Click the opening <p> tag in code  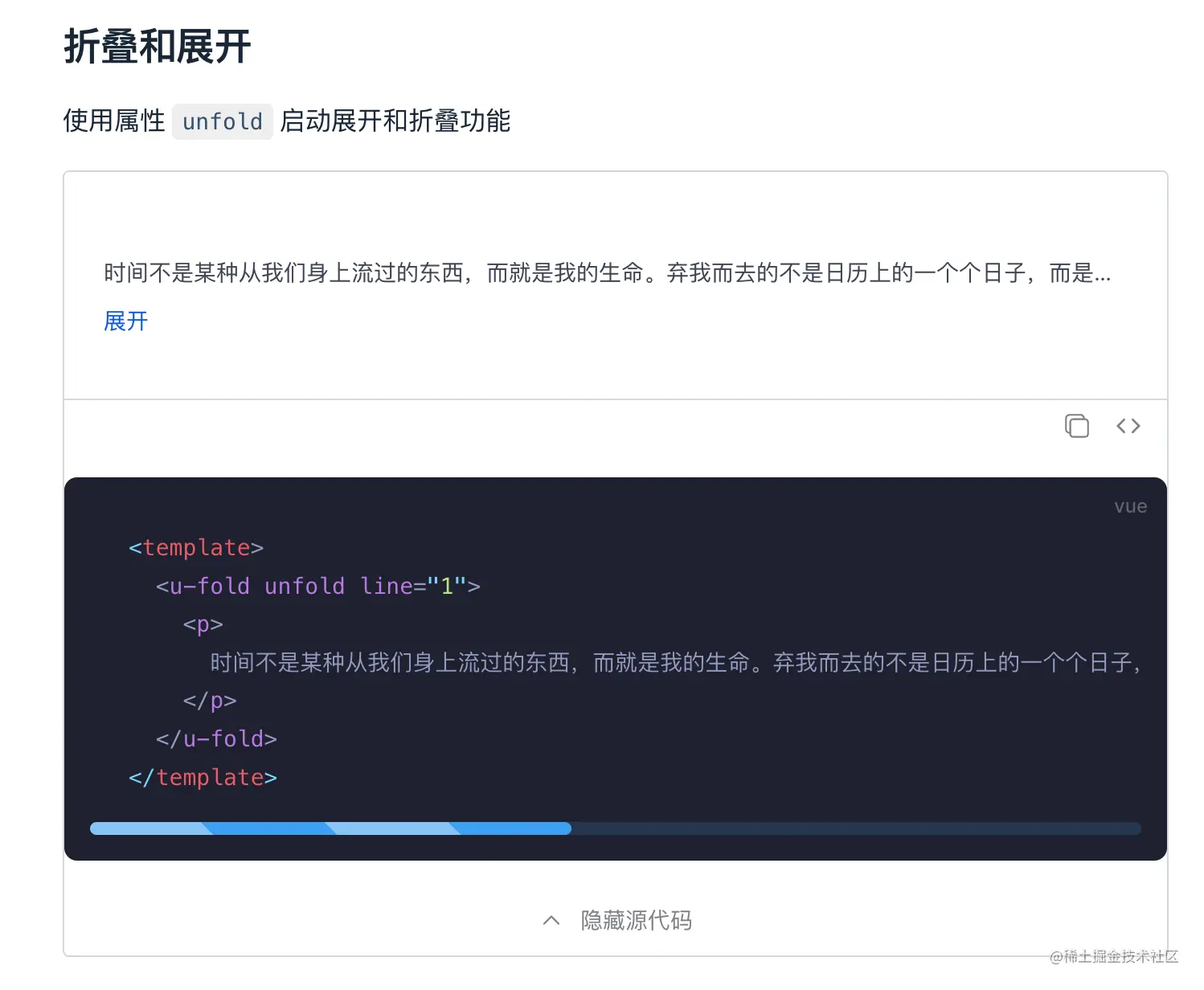203,624
